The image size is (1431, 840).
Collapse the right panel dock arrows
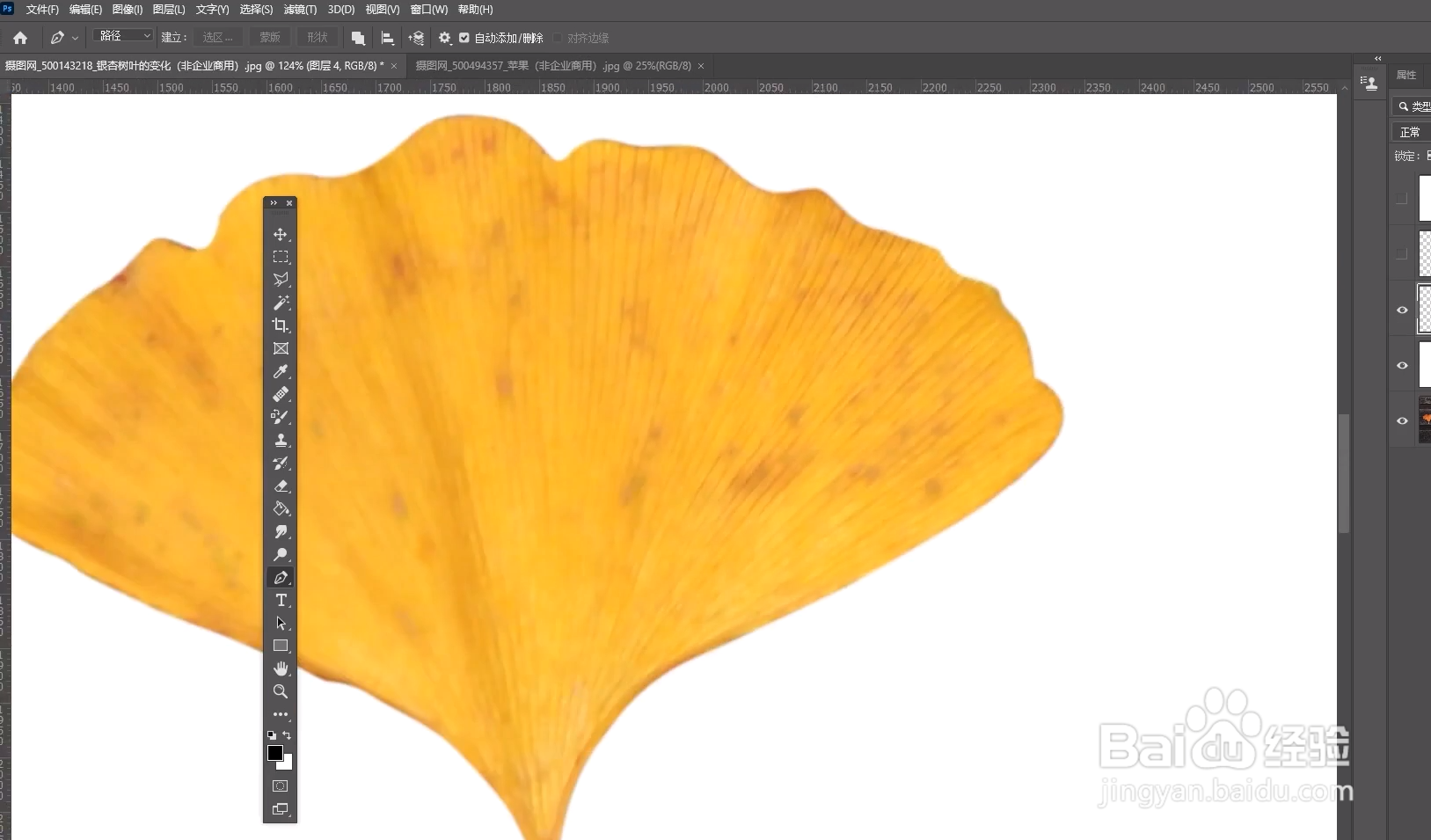[1377, 58]
